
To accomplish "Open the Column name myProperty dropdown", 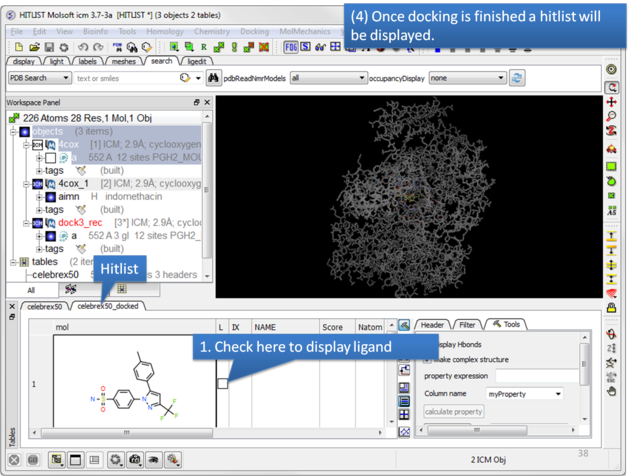I will [524, 393].
